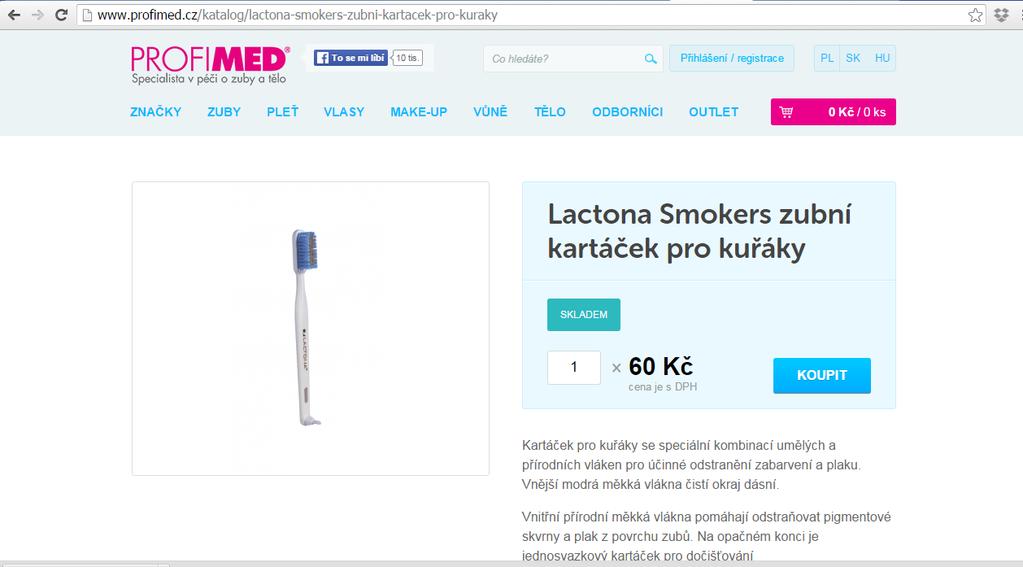
Task: Click the 'Co hledáte?' search field
Action: (564, 59)
